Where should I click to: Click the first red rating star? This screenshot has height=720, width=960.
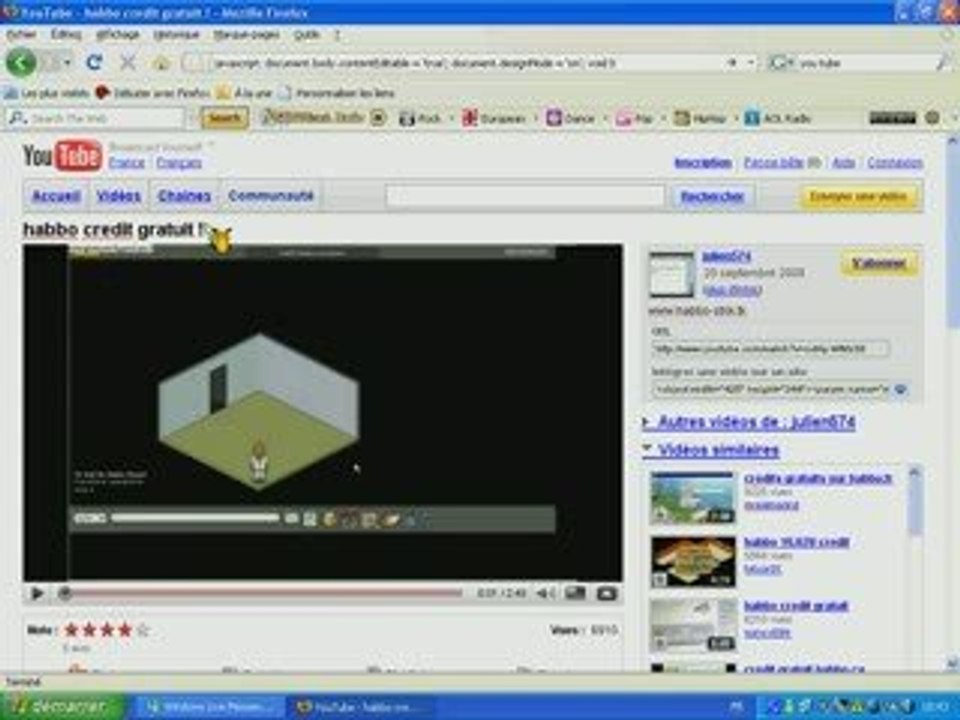[71, 629]
